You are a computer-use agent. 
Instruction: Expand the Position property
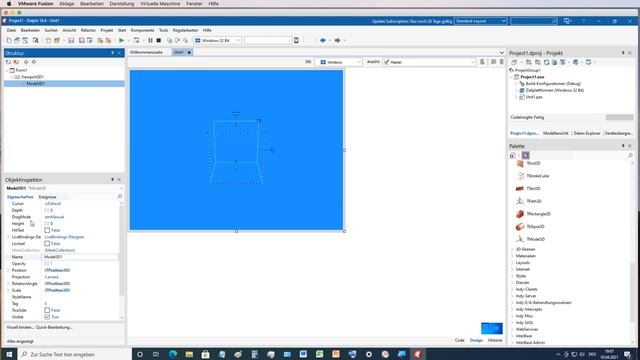coord(8,270)
